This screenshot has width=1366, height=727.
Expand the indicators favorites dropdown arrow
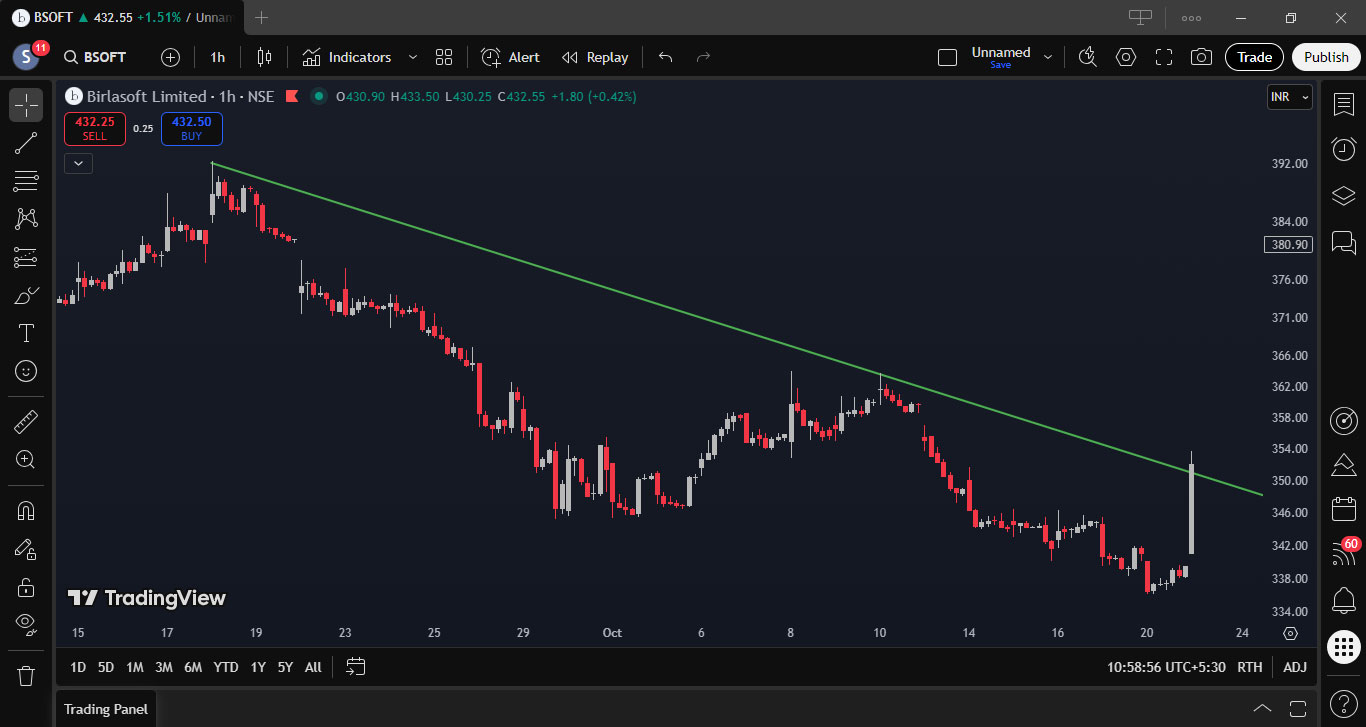click(412, 57)
